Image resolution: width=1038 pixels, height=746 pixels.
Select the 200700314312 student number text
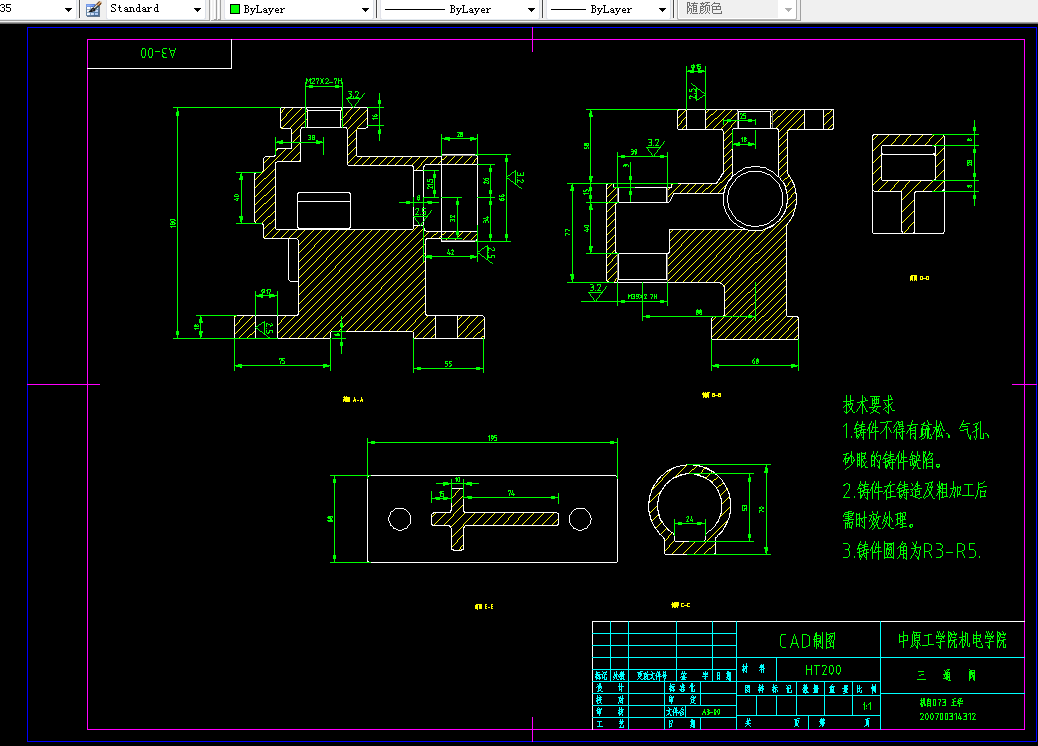pos(948,716)
